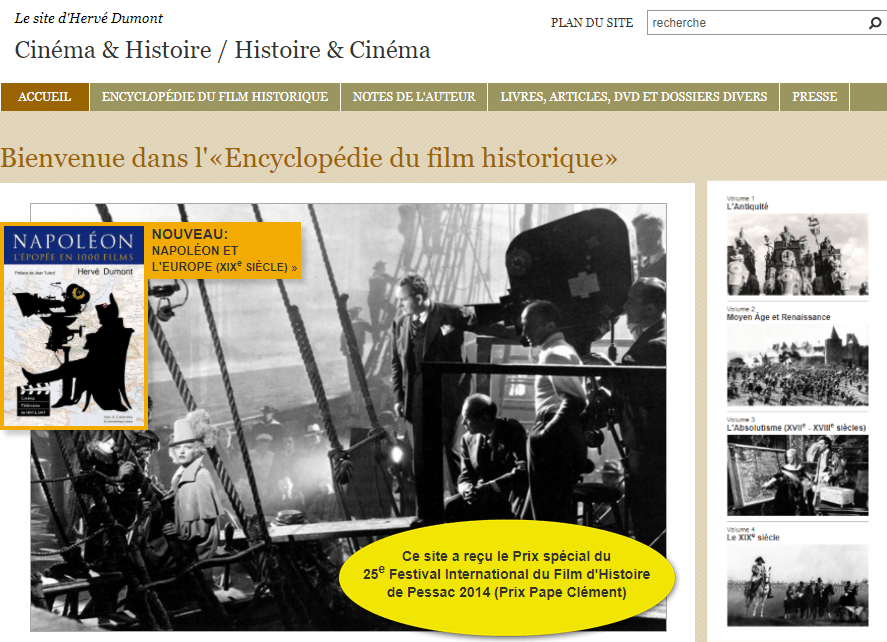Type in the recherche search field
887x642 pixels.
[755, 23]
